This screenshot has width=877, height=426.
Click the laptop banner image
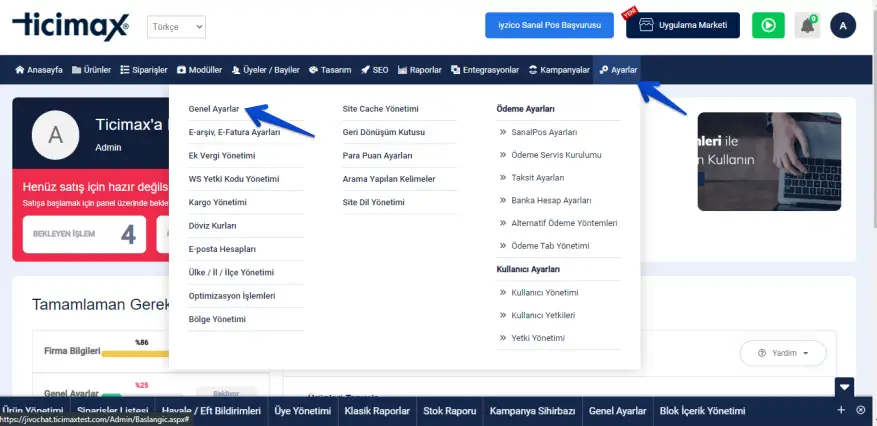tap(769, 162)
